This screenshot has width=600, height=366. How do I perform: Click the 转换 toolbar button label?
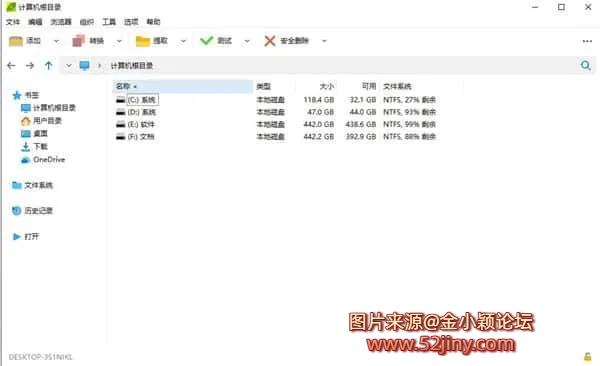97,41
